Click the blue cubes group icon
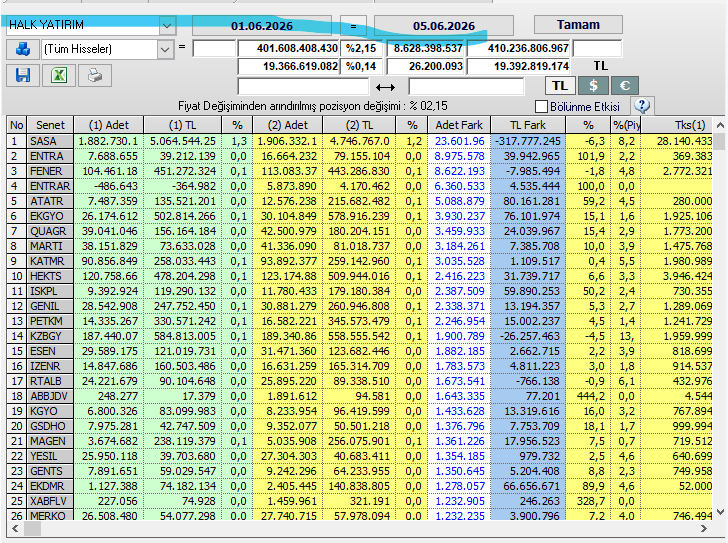This screenshot has width=728, height=543. coord(23,49)
